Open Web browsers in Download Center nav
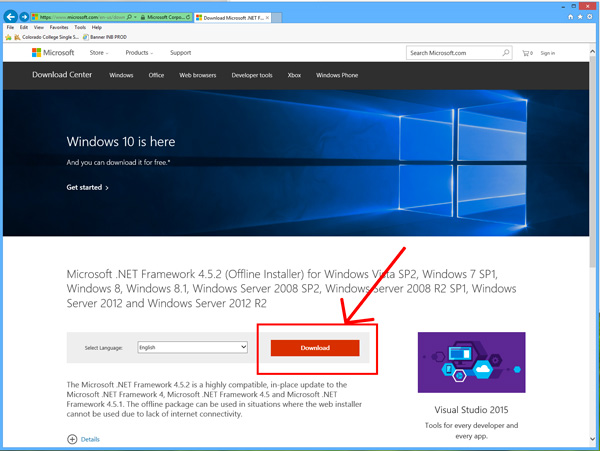 coord(198,75)
